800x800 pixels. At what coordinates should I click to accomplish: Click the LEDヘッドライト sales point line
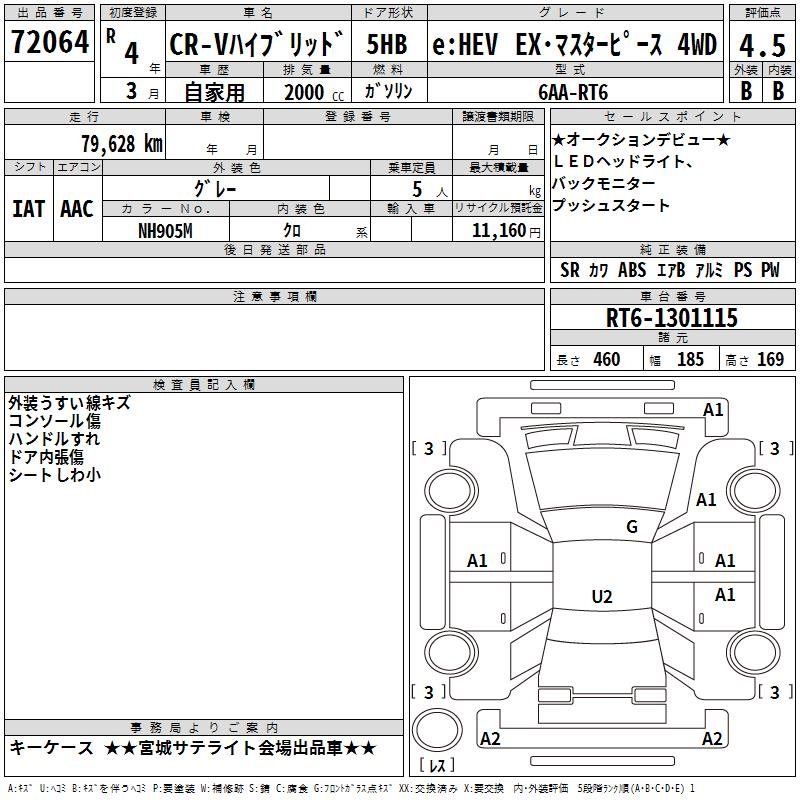(622, 162)
